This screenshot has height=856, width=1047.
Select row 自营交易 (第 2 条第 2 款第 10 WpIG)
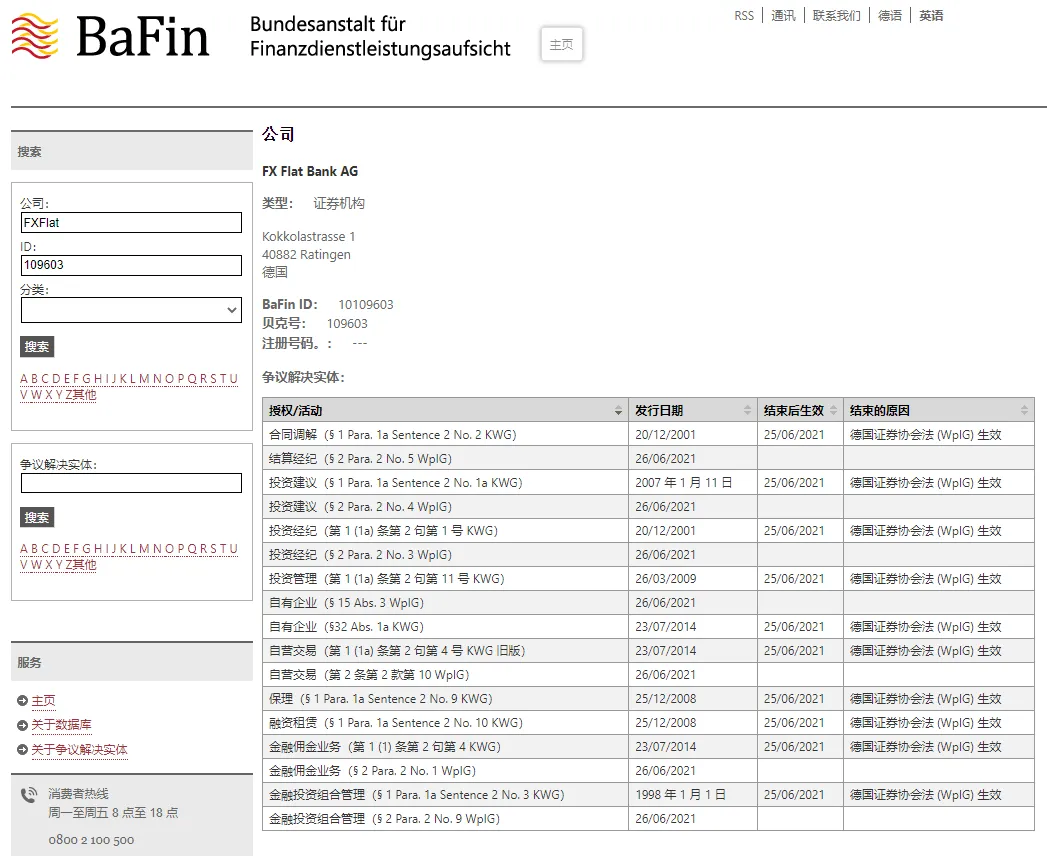tap(648, 675)
